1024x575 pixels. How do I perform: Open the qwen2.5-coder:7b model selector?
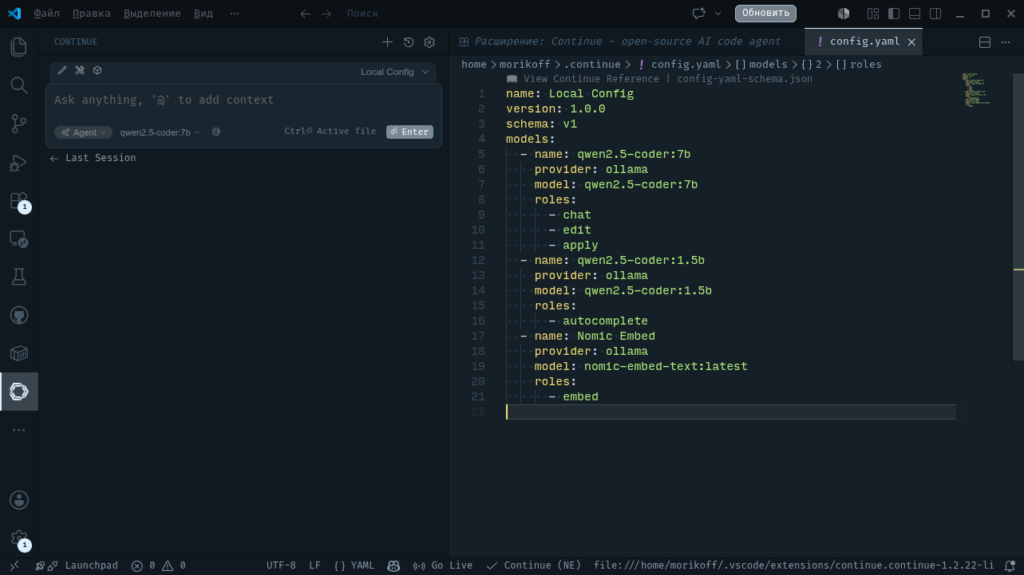159,132
